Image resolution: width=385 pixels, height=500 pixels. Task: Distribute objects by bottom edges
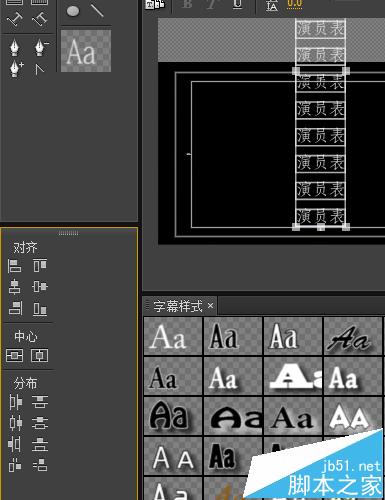click(x=40, y=445)
